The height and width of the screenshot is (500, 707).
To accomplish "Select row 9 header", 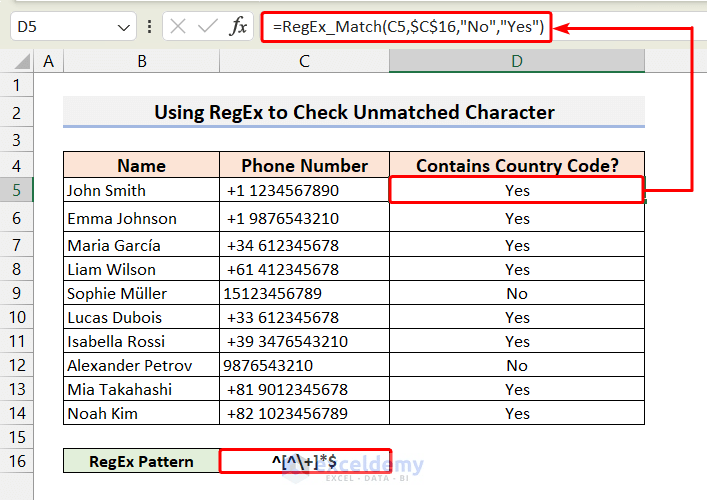I will coord(17,293).
